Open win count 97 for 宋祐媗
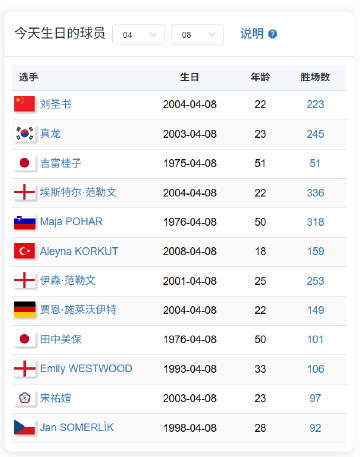The image size is (360, 457). coord(315,398)
